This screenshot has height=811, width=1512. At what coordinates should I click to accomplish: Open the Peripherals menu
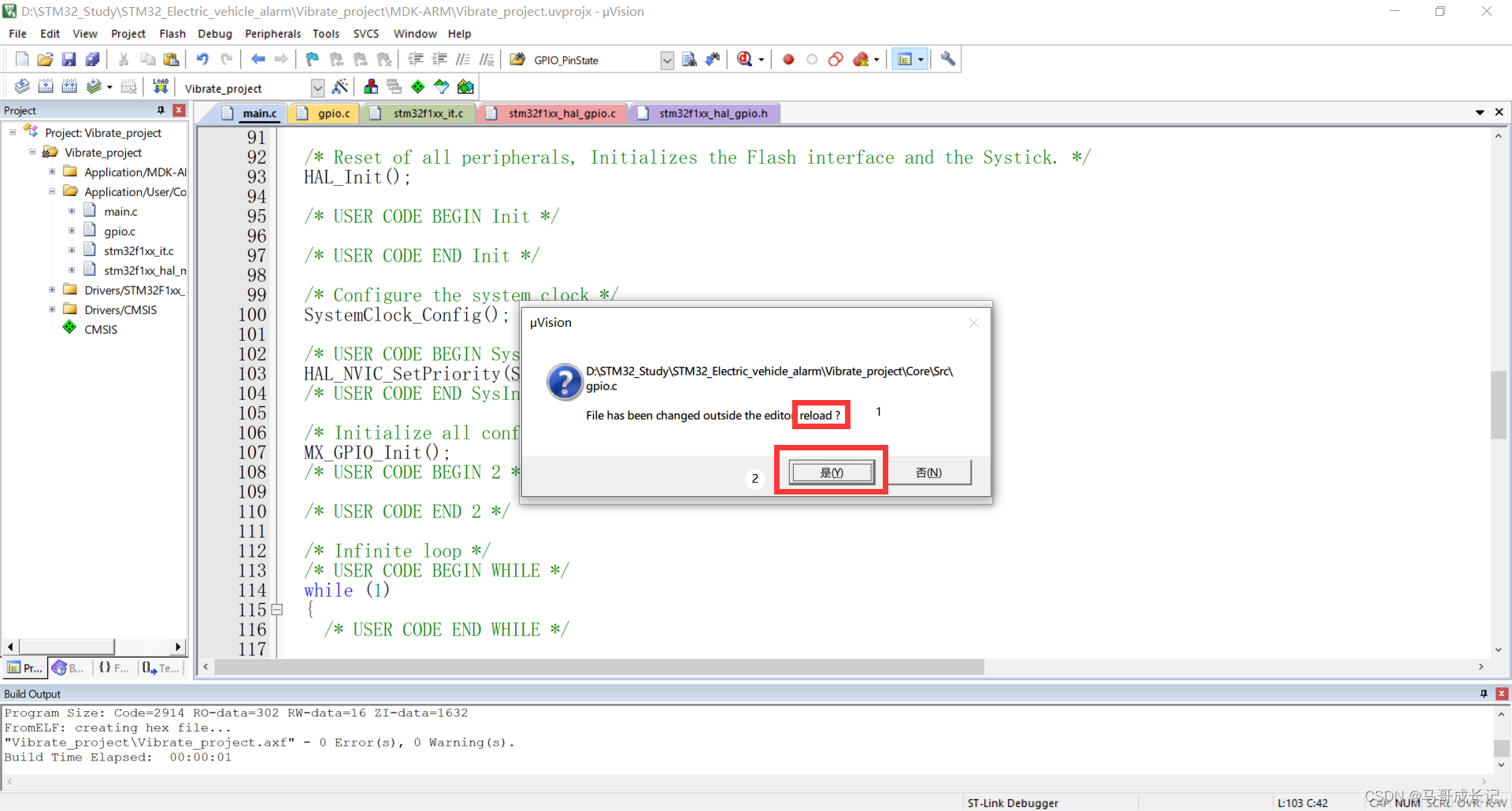click(272, 34)
